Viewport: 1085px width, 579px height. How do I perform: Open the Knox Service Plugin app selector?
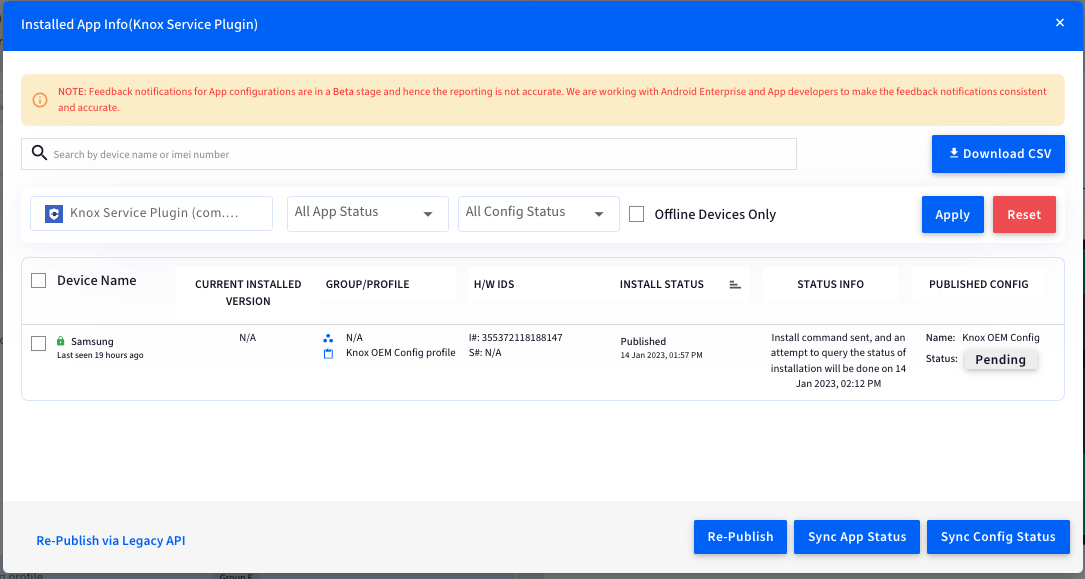tap(152, 213)
